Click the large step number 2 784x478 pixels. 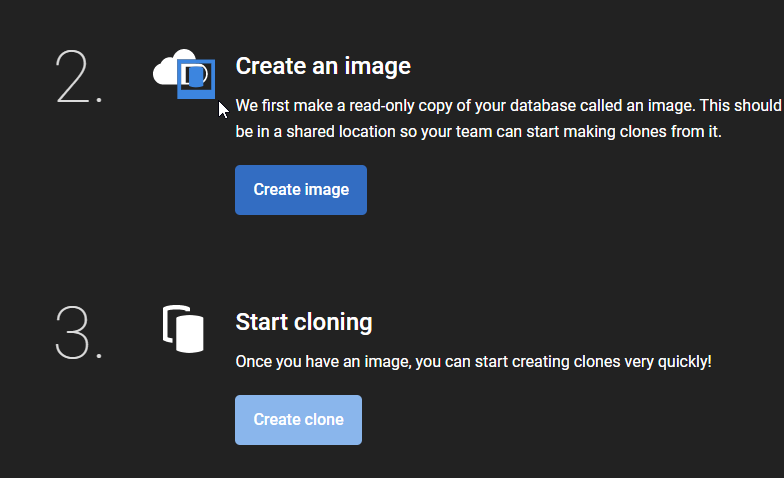pyautogui.click(x=78, y=76)
